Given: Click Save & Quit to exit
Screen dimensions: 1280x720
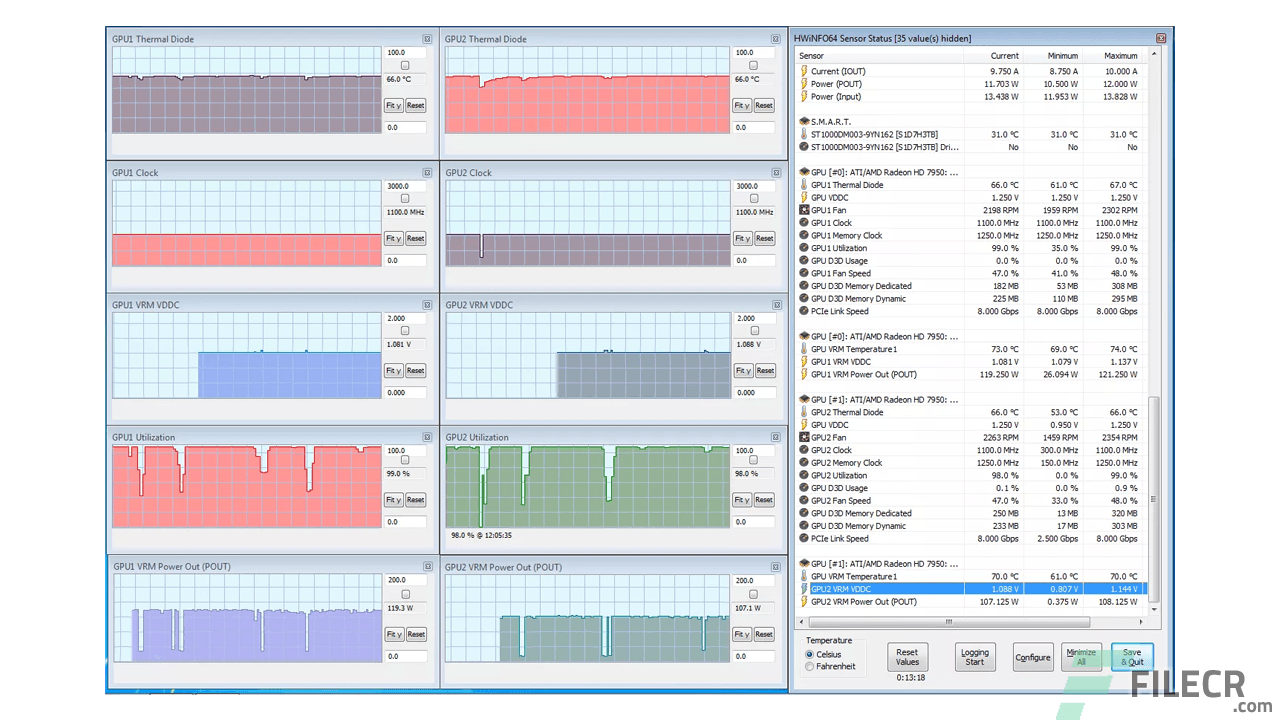Looking at the screenshot, I should click(1131, 657).
